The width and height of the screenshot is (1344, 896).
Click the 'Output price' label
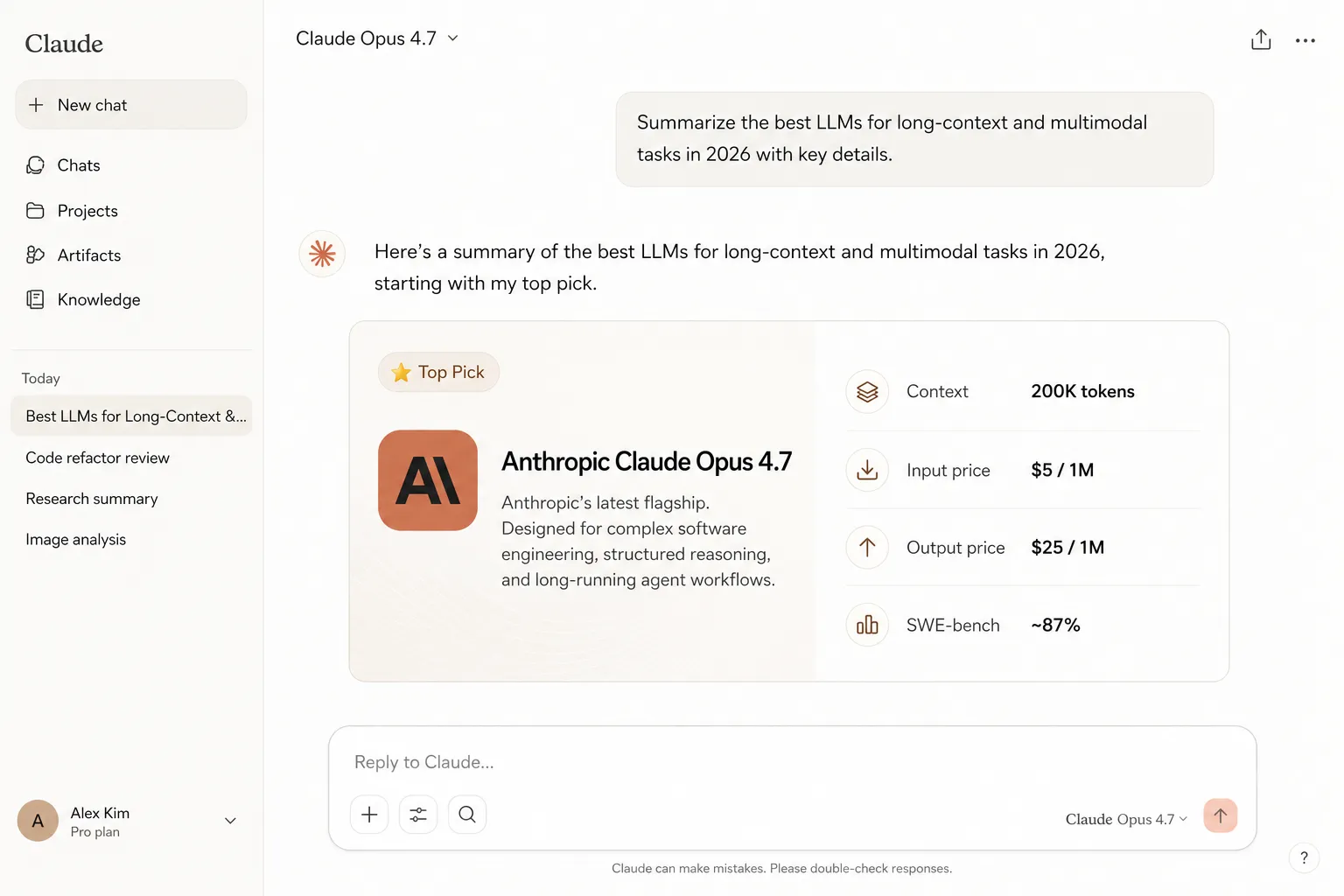pos(955,548)
